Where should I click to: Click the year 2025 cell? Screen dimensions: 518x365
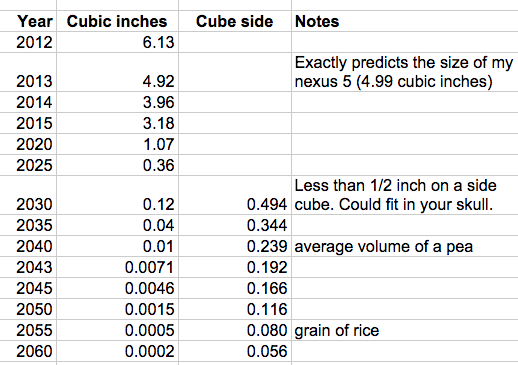[28, 165]
